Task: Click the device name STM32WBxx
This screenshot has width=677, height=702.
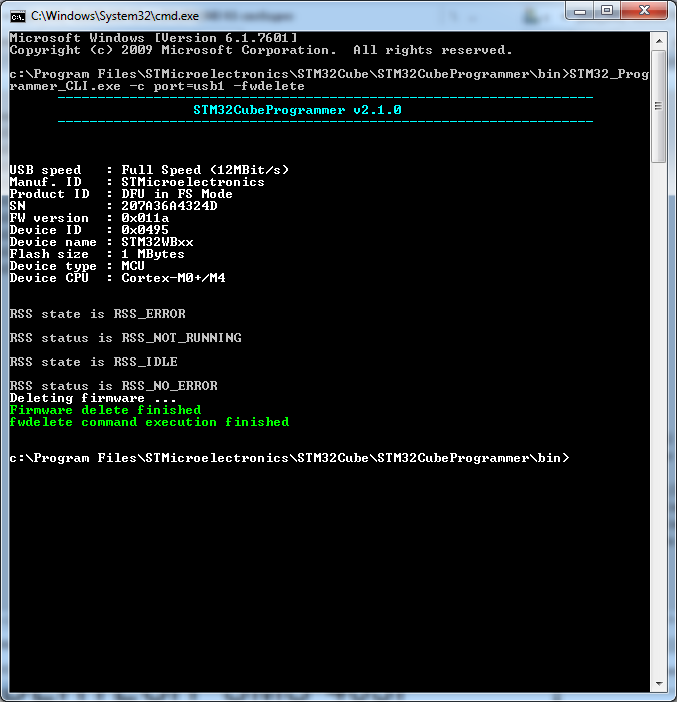Action: pyautogui.click(x=157, y=242)
